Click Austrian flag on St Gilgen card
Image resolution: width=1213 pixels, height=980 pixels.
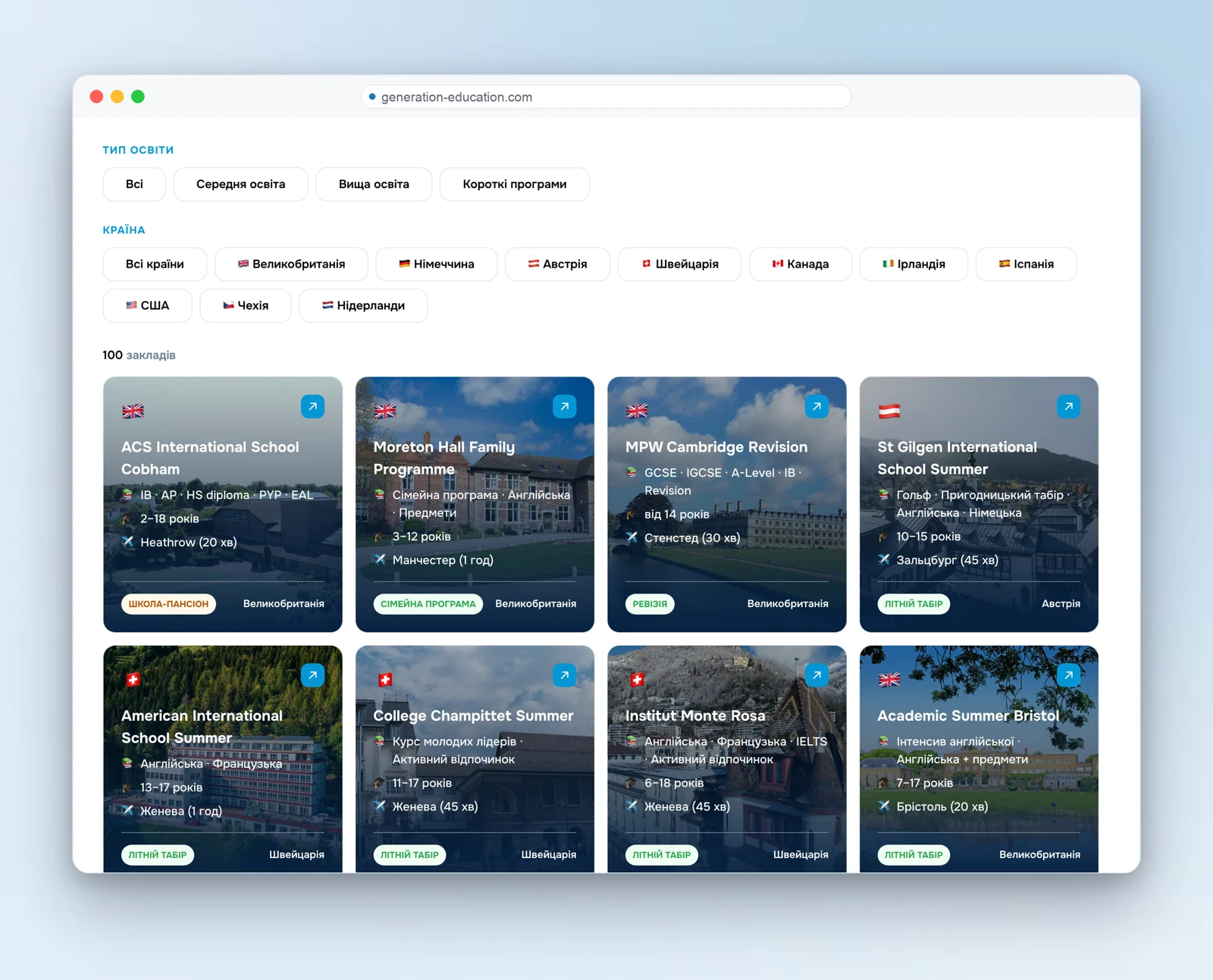(889, 412)
